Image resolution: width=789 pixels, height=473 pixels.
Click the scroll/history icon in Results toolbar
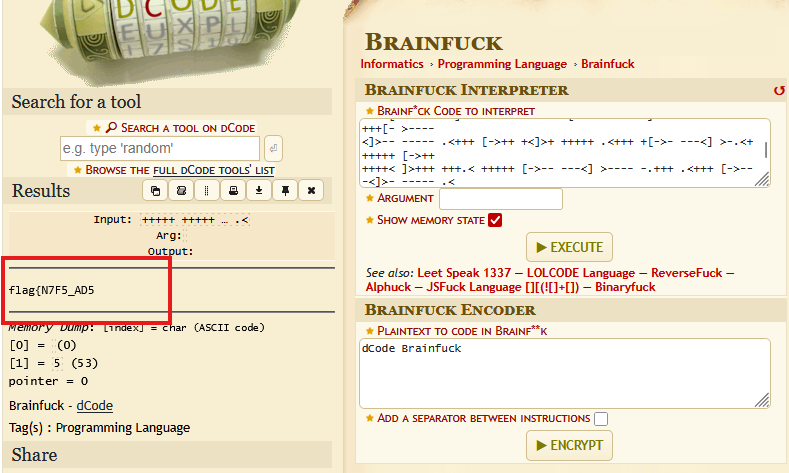click(x=181, y=191)
